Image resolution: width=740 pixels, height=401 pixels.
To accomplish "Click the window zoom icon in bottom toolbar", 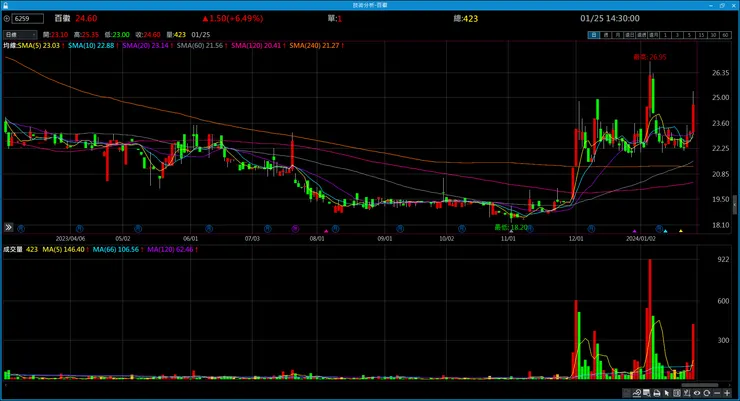I will [x=647, y=393].
